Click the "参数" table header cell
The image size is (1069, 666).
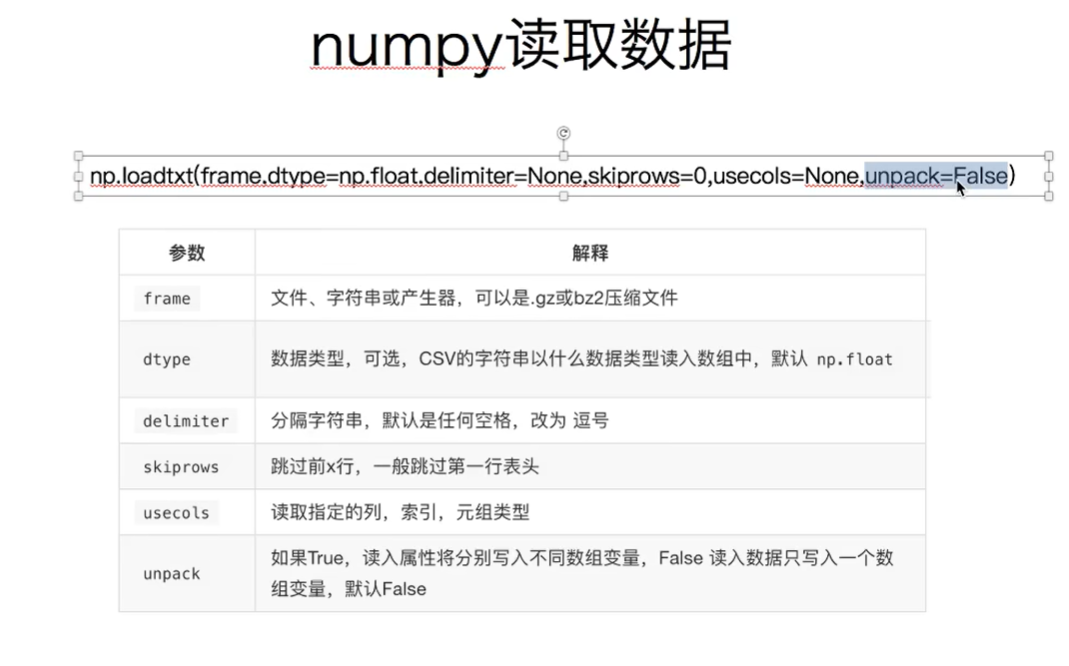pos(187,253)
